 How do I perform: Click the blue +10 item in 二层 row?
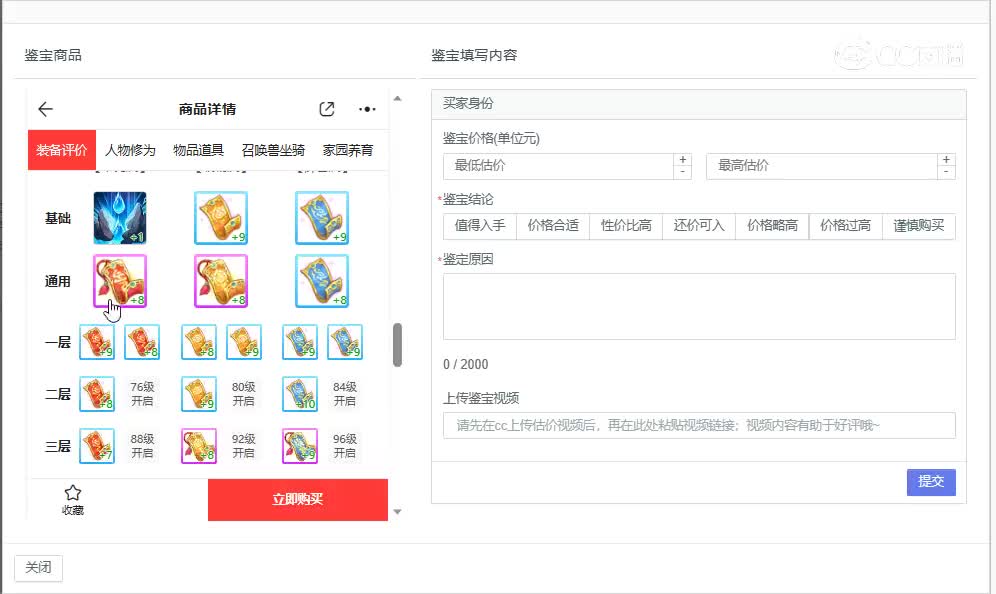click(299, 394)
